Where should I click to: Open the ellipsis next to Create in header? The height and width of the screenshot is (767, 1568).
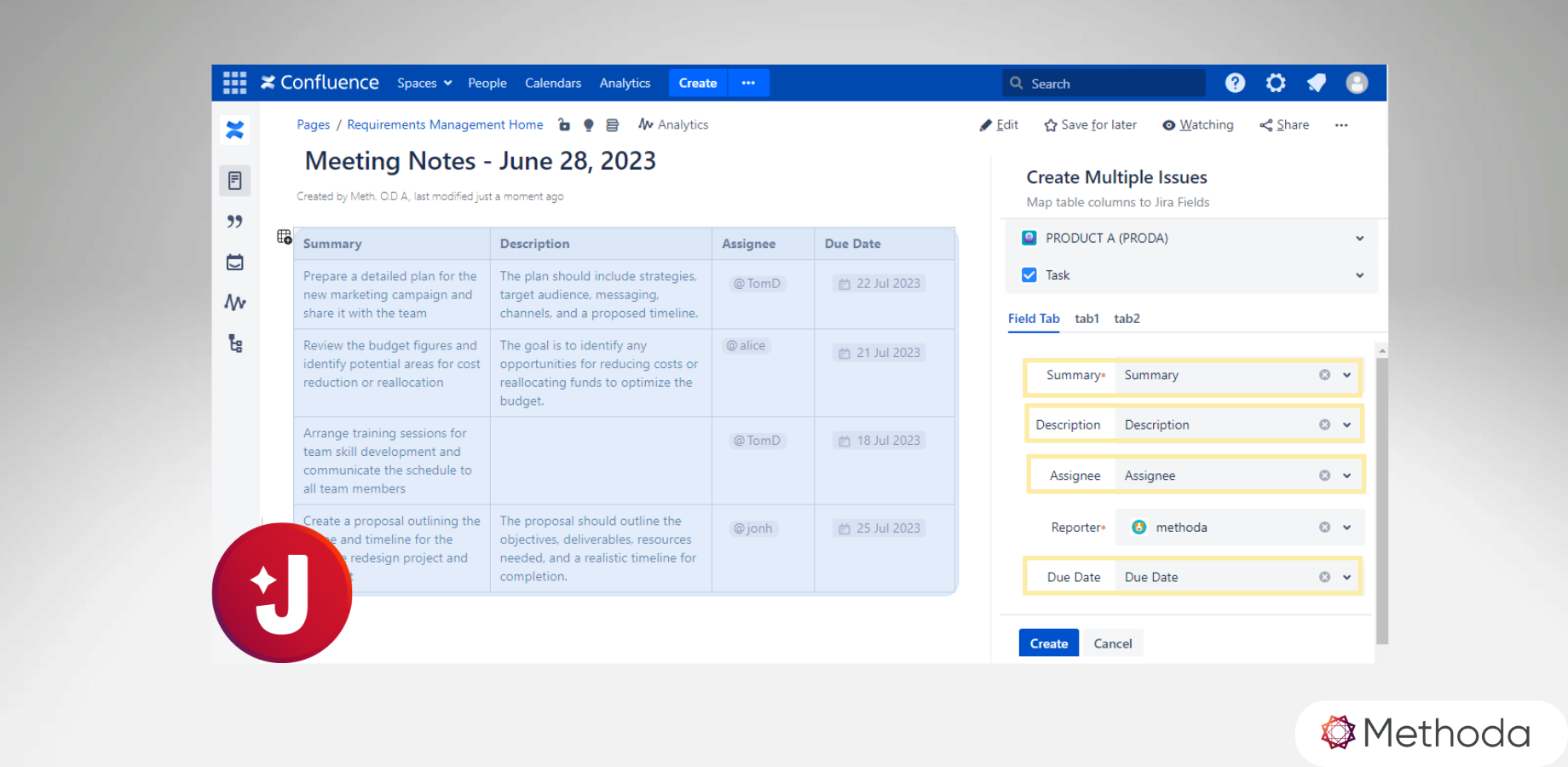pyautogui.click(x=748, y=83)
